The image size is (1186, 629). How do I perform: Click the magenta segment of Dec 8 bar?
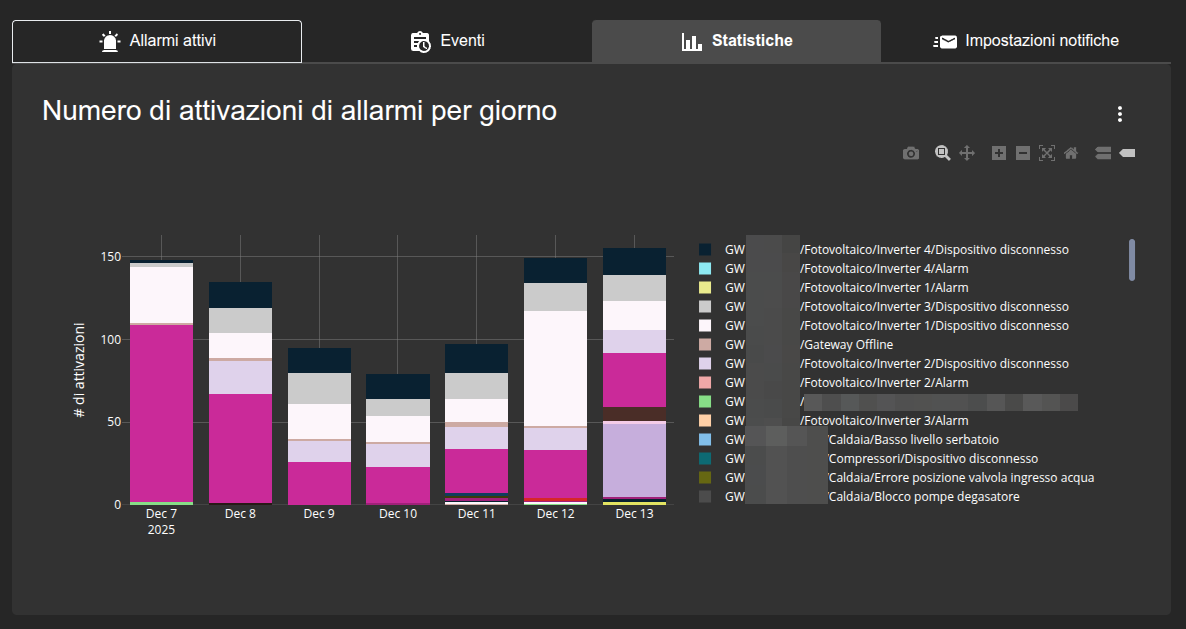[240, 447]
